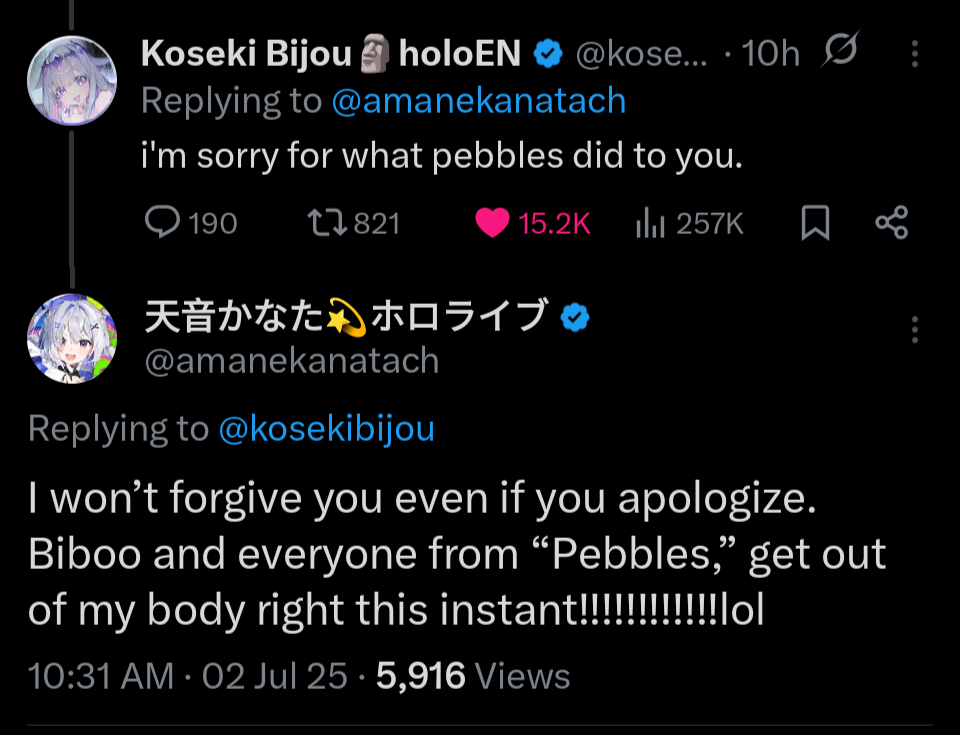
Task: Open the view analytics bar chart icon
Action: pyautogui.click(x=651, y=223)
